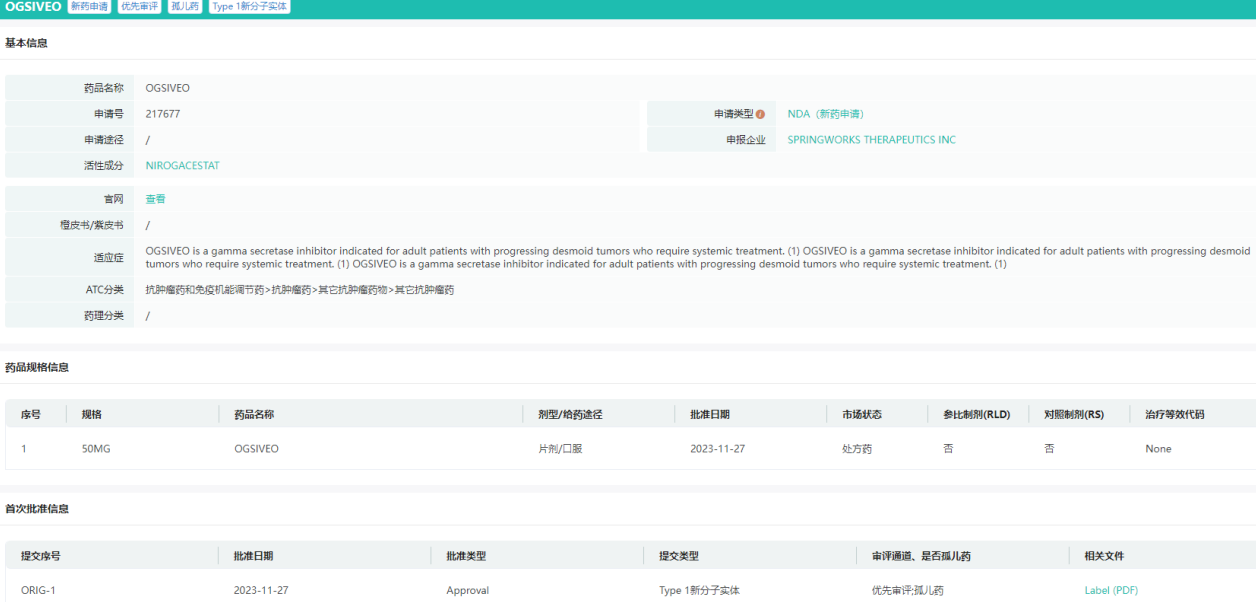The width and height of the screenshot is (1256, 602).
Task: Click 查看 to visit official website
Action: click(156, 199)
